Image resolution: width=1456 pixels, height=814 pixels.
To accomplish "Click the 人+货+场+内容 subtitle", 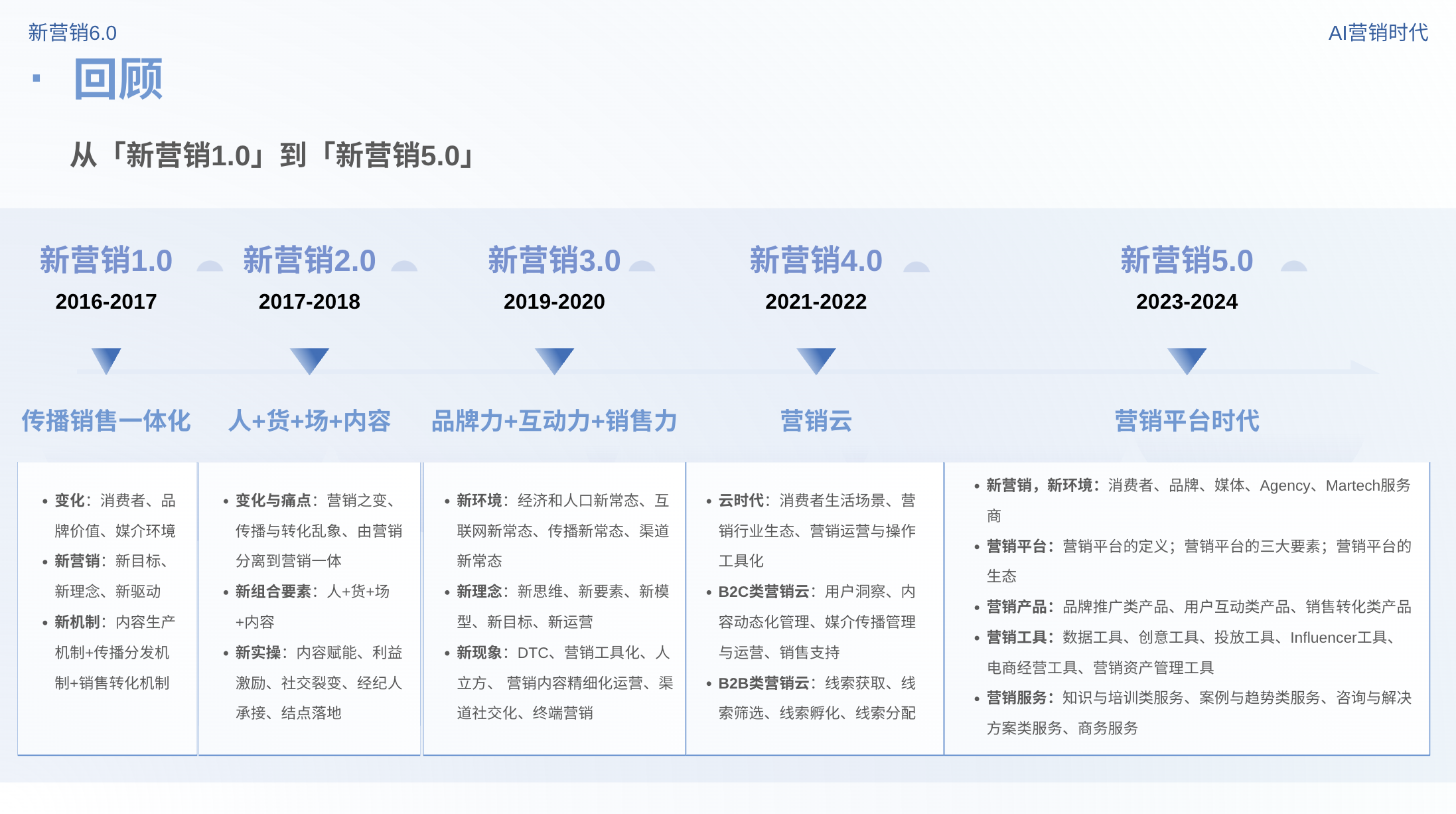I will (309, 421).
